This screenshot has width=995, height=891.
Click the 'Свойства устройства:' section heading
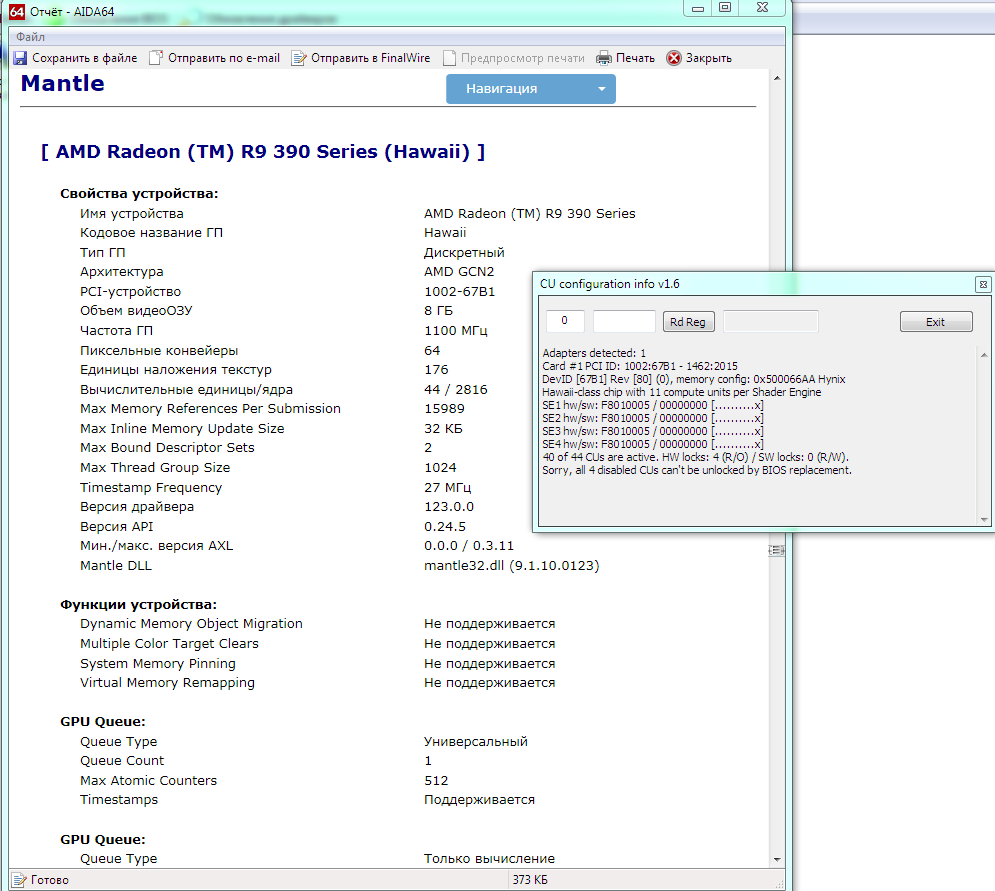tap(139, 194)
